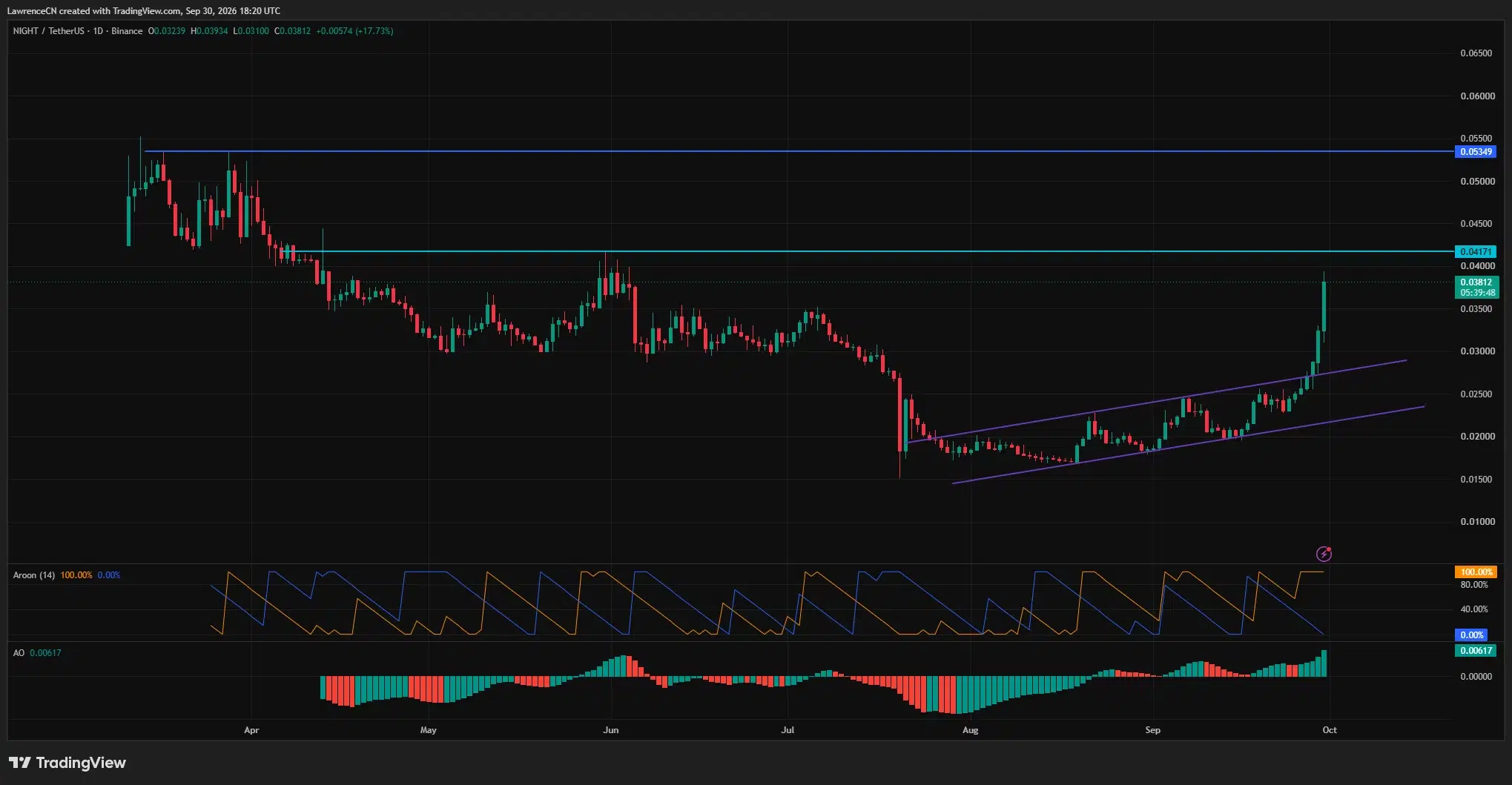Image resolution: width=1512 pixels, height=785 pixels.
Task: Click the Sep label on time axis
Action: coord(1152,730)
